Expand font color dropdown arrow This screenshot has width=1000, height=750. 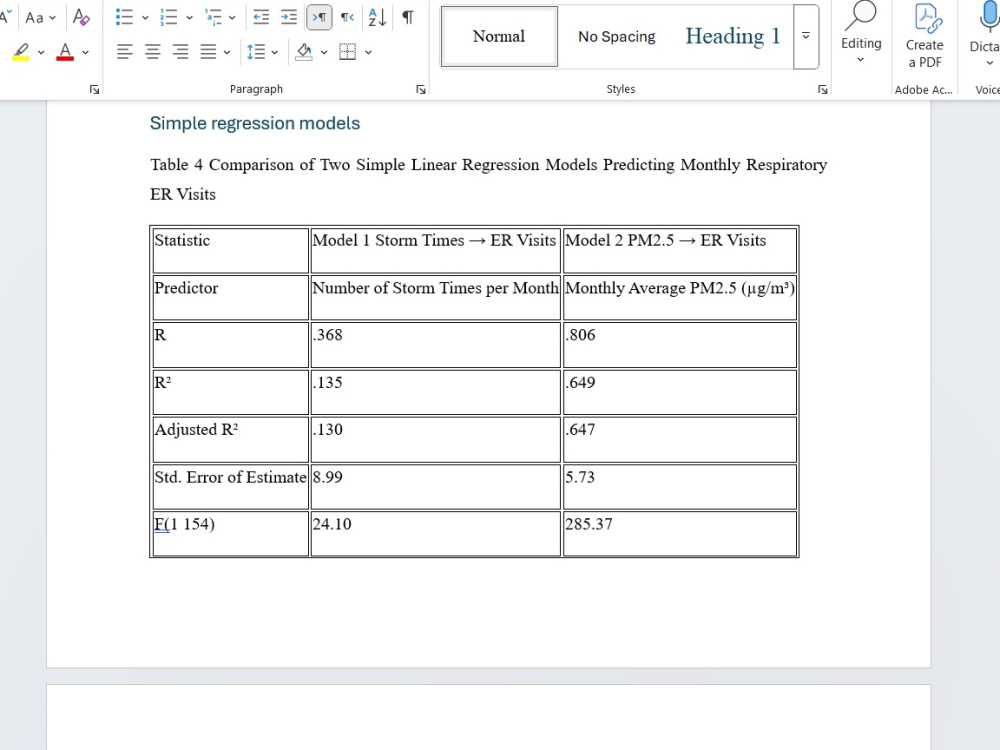(x=85, y=52)
